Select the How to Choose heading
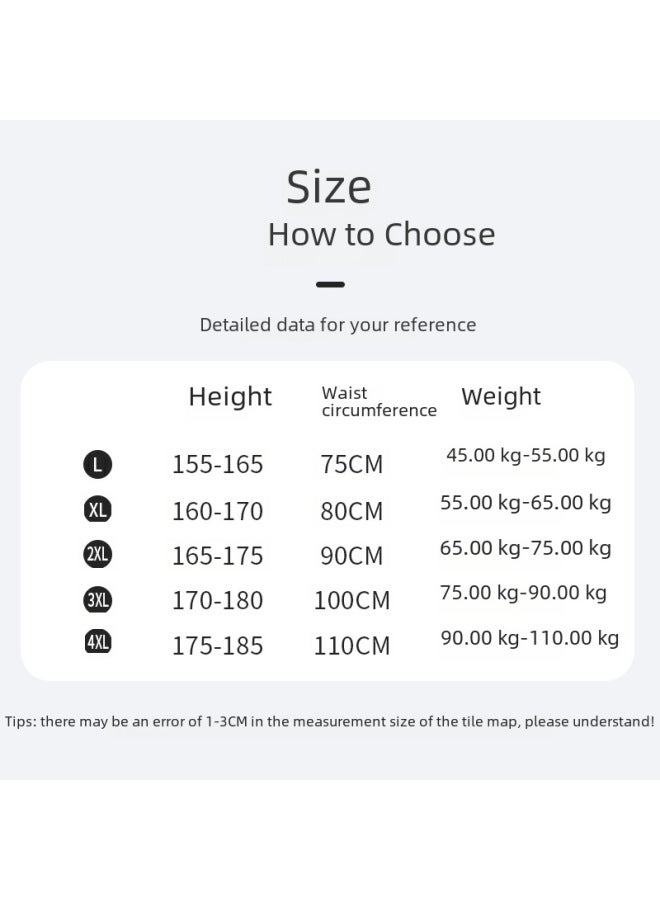This screenshot has width=660, height=900. click(381, 235)
